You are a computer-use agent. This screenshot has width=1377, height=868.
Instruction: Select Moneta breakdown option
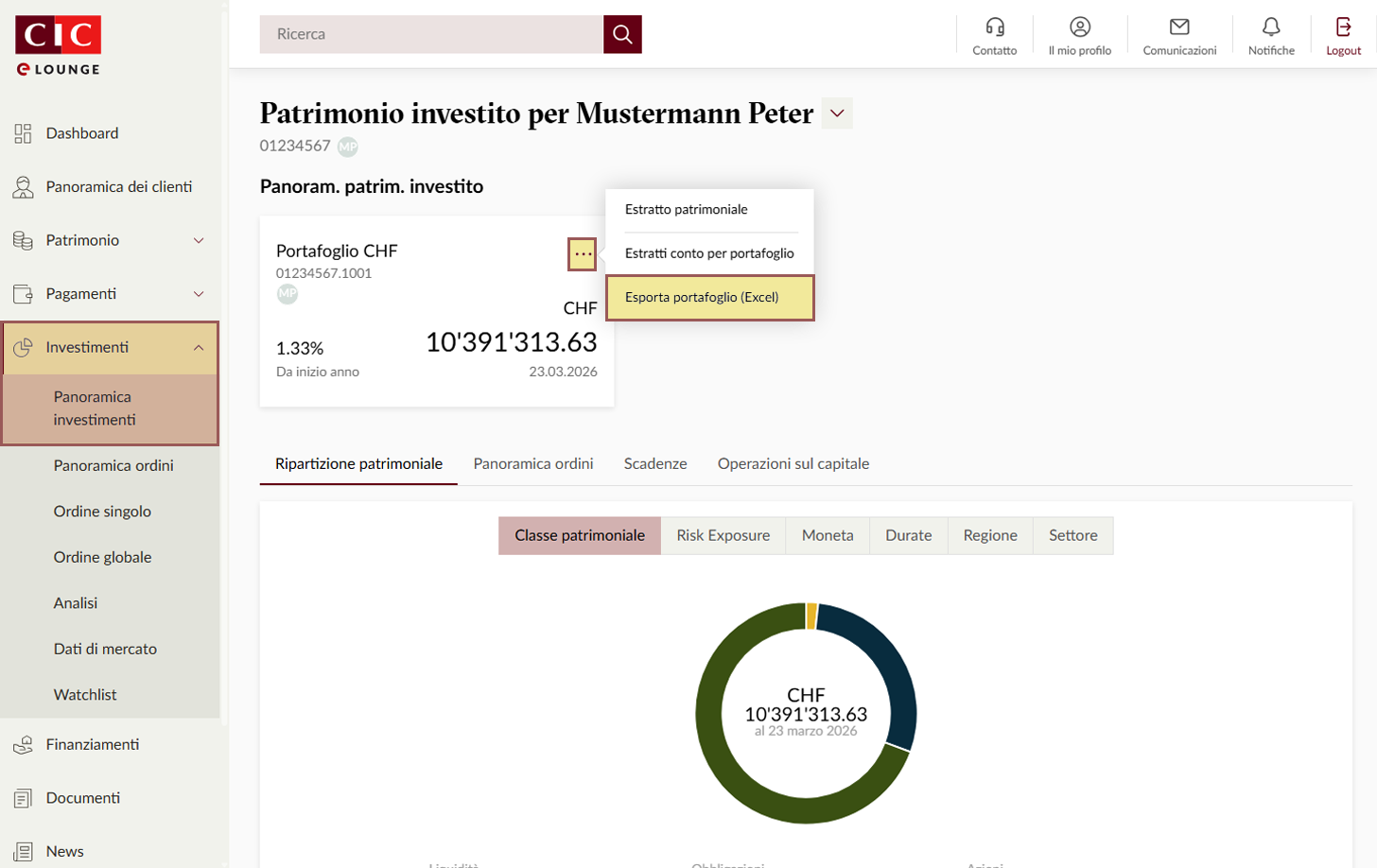[827, 535]
